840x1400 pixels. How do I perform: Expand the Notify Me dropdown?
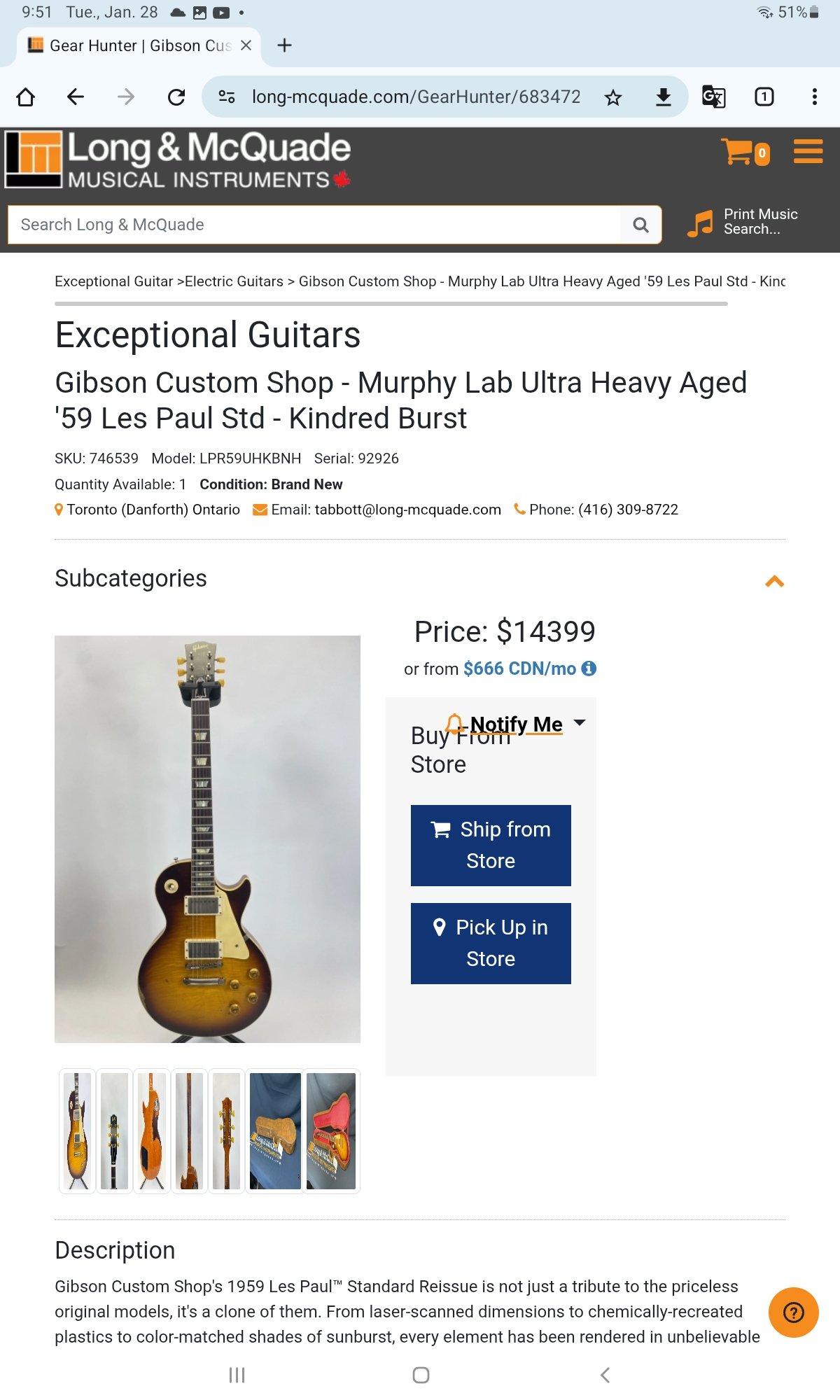tap(580, 722)
